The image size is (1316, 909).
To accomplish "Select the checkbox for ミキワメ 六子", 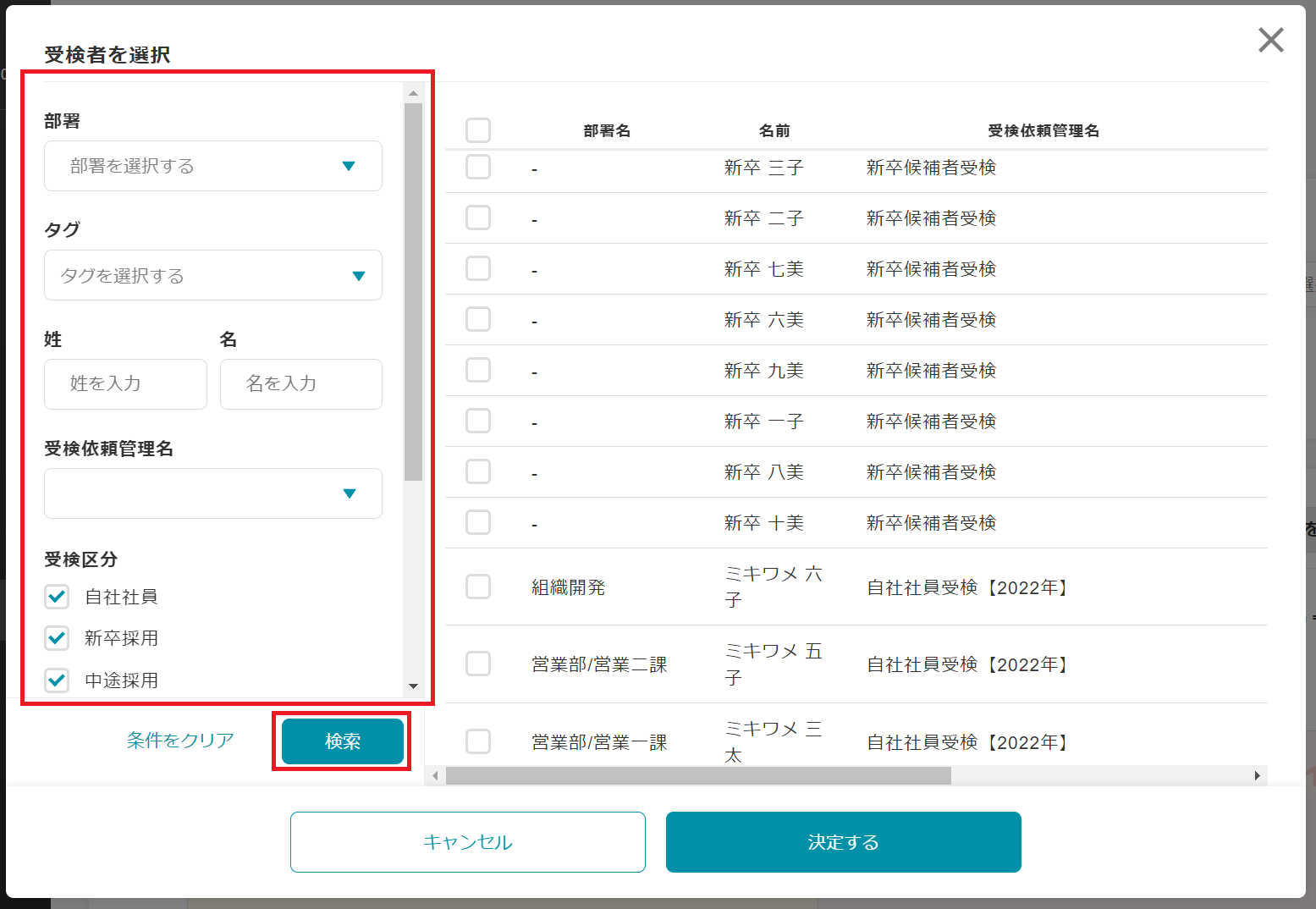I will pyautogui.click(x=478, y=587).
